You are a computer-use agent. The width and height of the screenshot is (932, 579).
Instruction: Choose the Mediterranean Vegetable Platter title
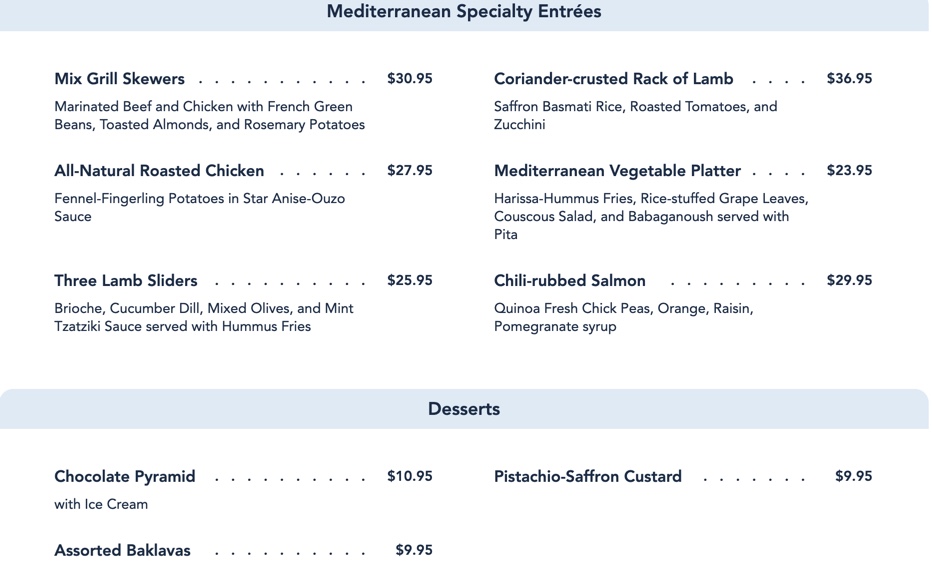(617, 171)
